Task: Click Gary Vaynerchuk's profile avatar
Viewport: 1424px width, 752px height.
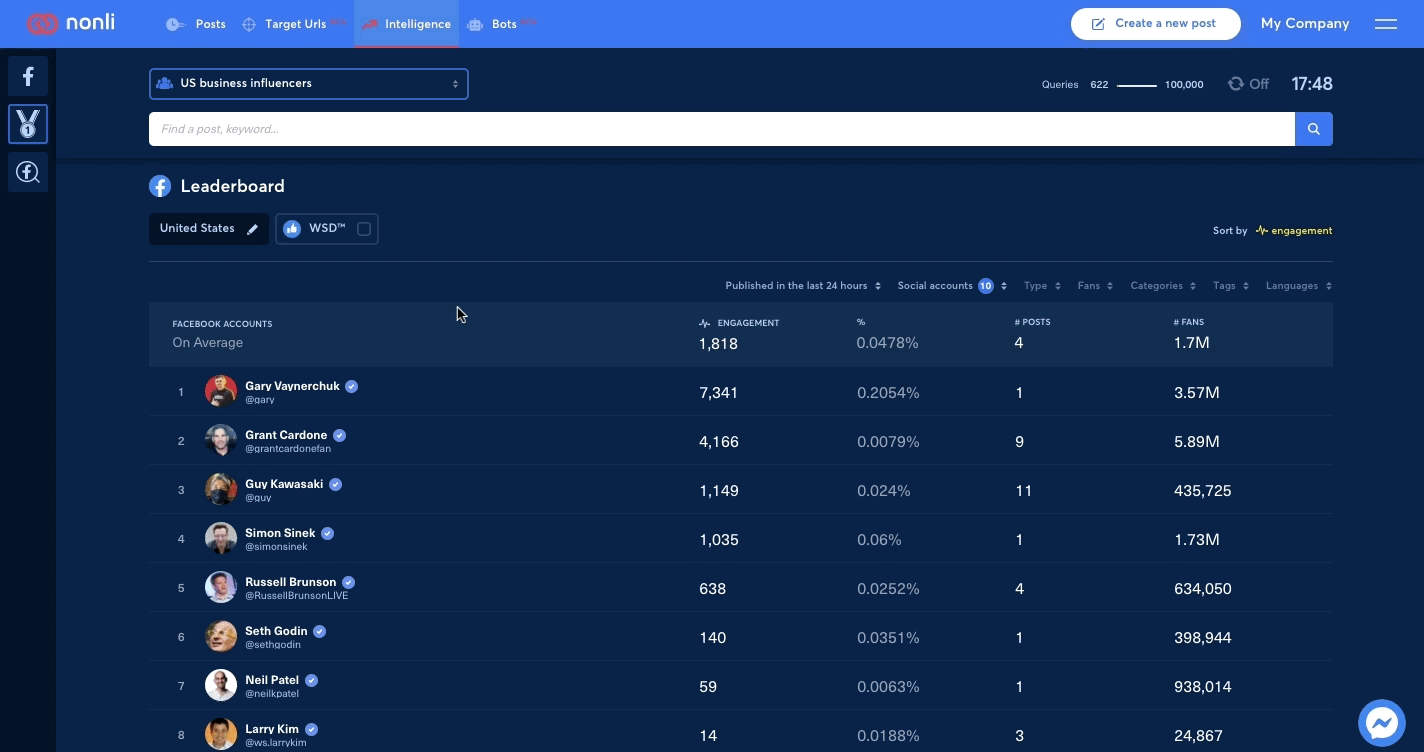Action: [x=221, y=391]
